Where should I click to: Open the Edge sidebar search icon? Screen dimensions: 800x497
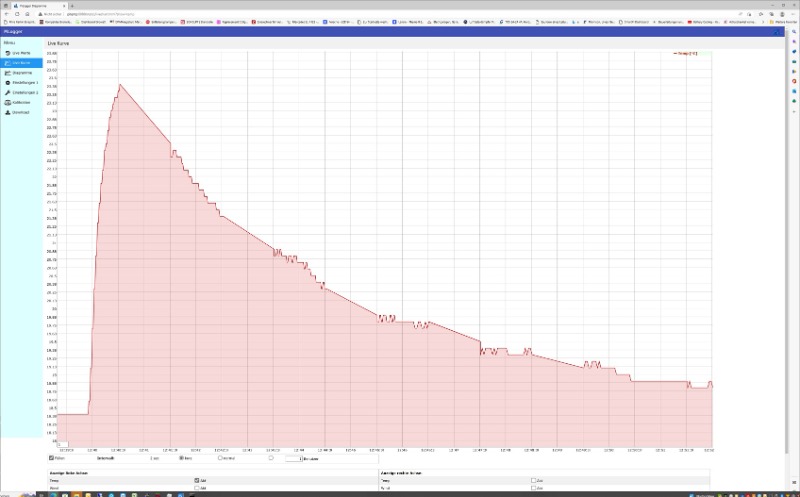pos(791,34)
